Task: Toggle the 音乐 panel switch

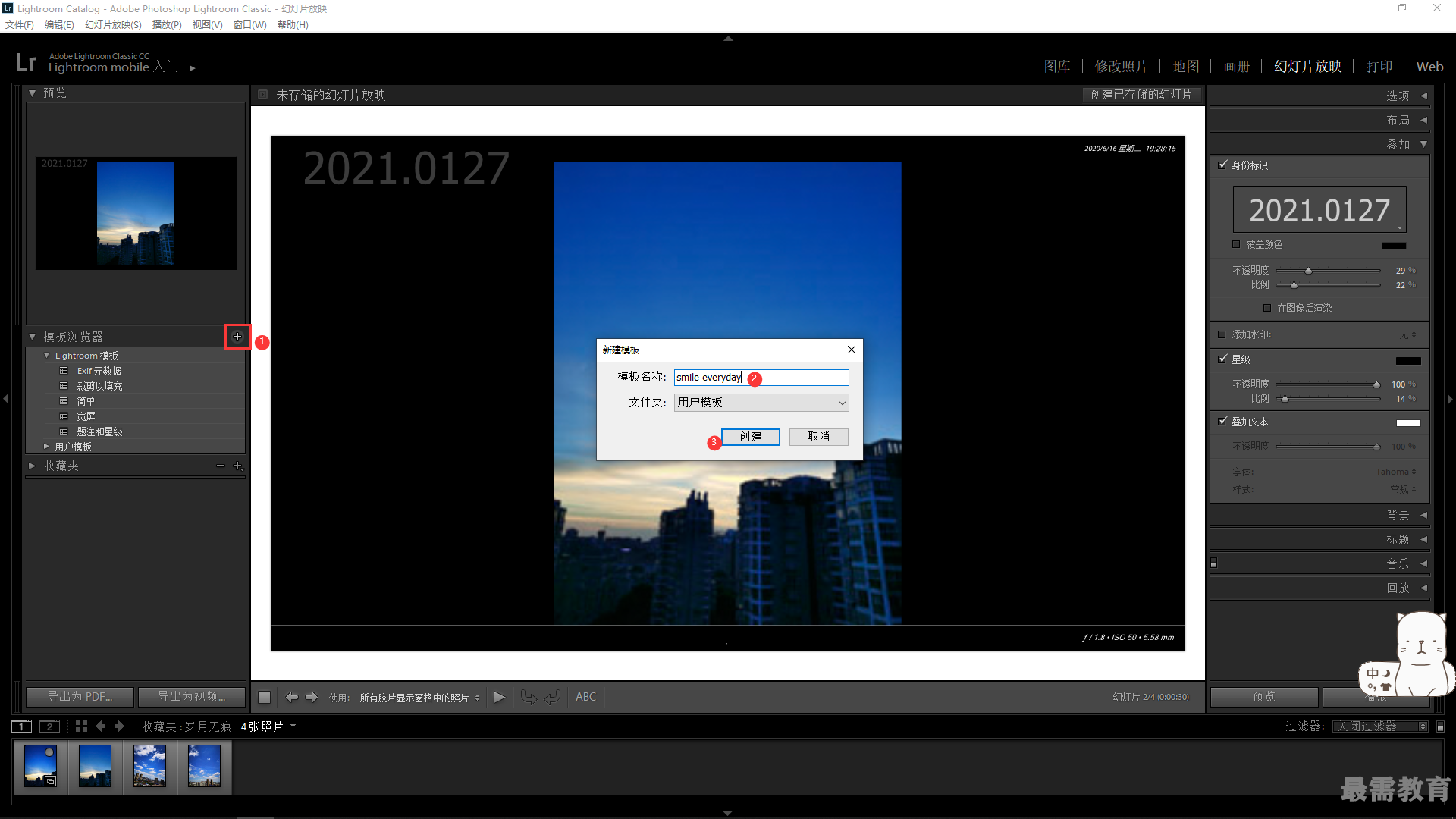Action: [1214, 563]
